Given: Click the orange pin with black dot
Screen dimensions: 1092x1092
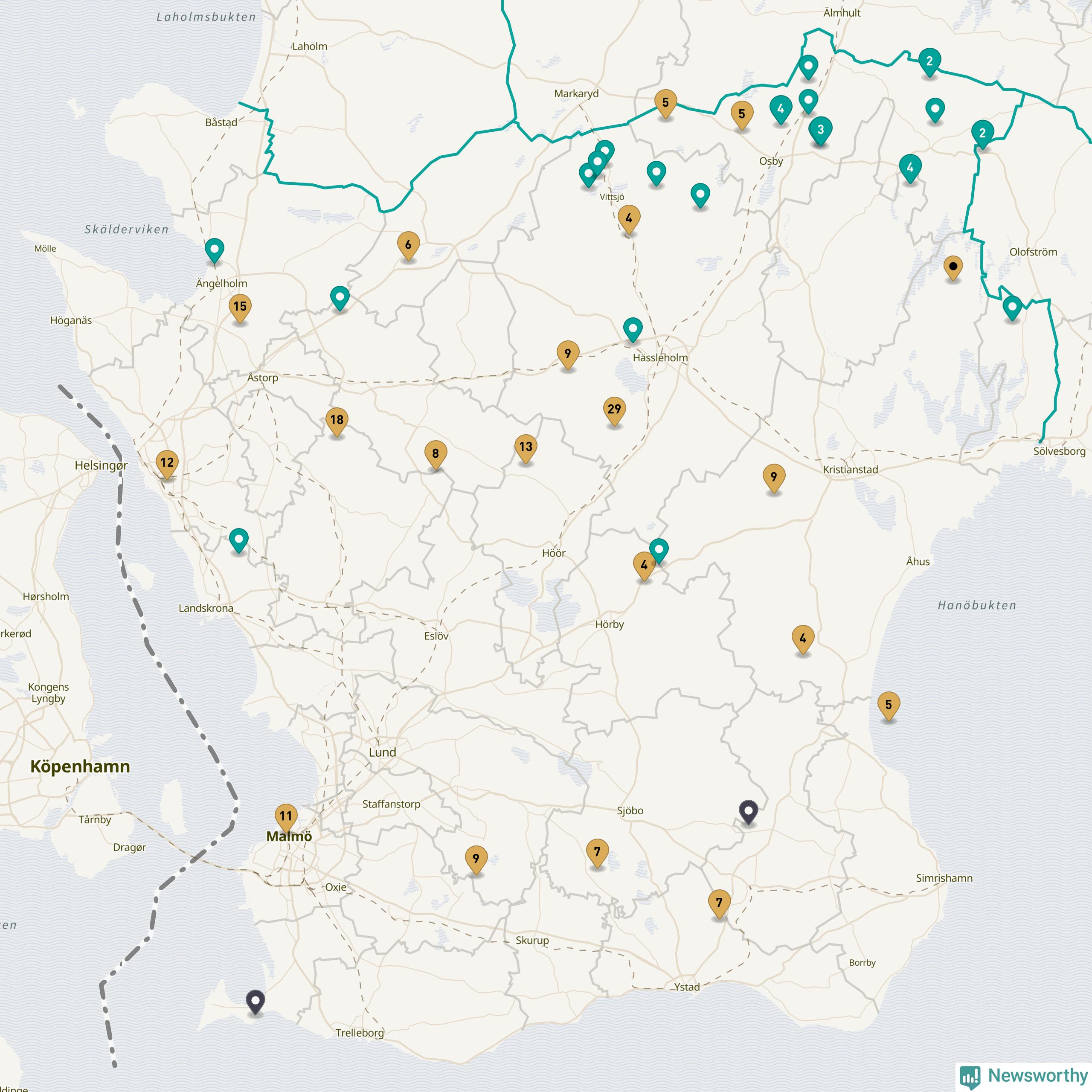Looking at the screenshot, I should 953,267.
